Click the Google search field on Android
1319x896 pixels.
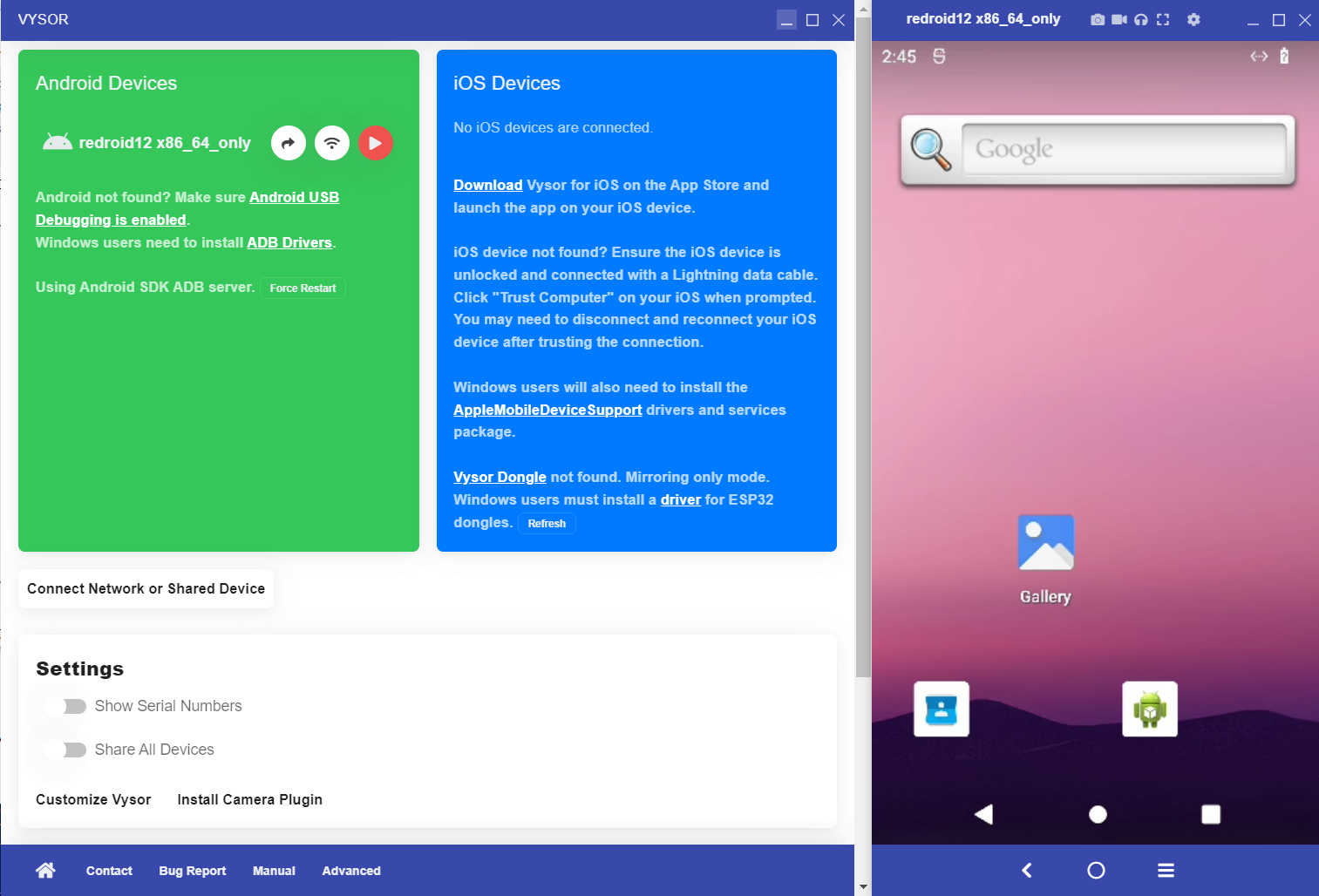(1123, 149)
